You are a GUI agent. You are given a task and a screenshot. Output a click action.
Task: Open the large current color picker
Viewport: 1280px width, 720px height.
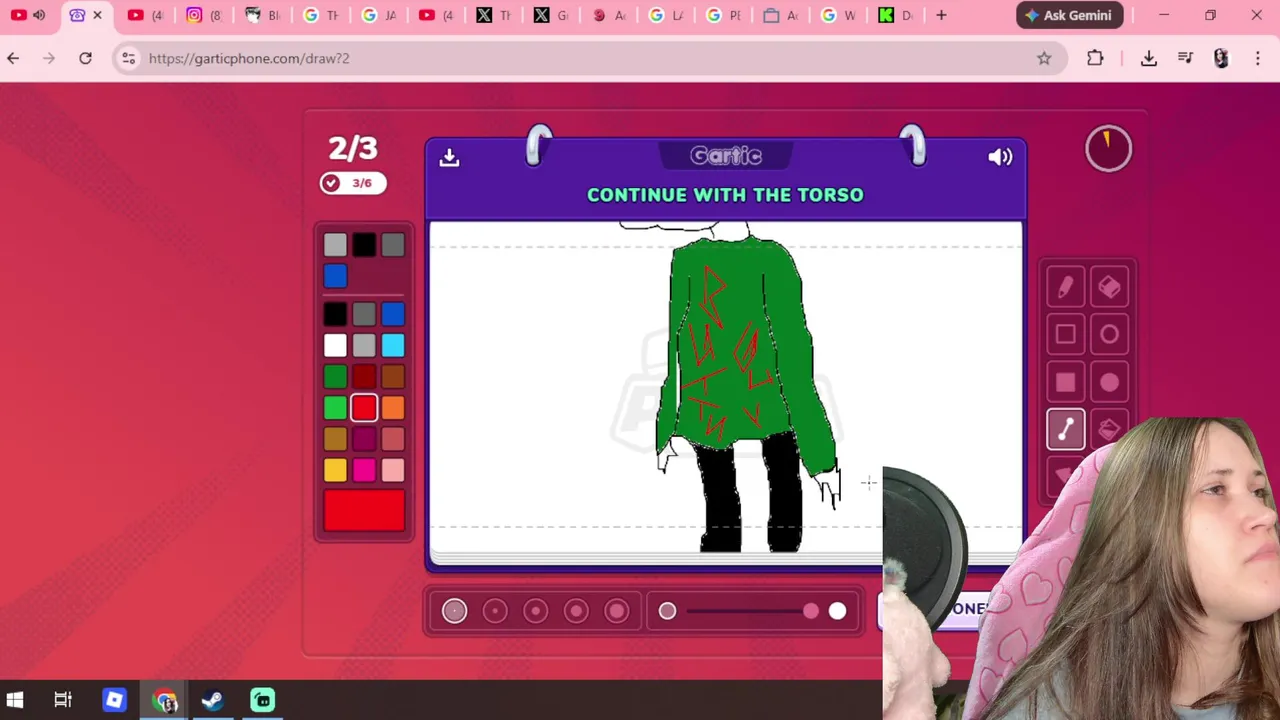click(x=364, y=510)
